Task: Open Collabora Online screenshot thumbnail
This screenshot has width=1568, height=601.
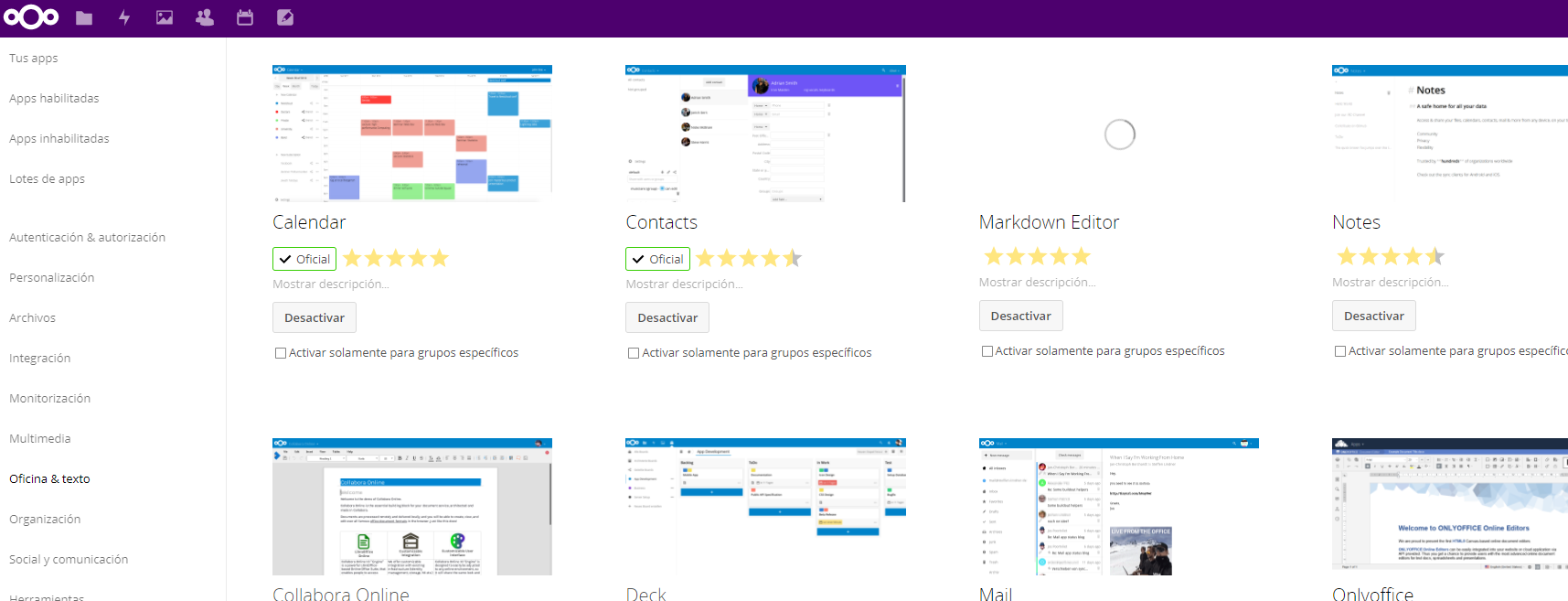Action: click(412, 507)
